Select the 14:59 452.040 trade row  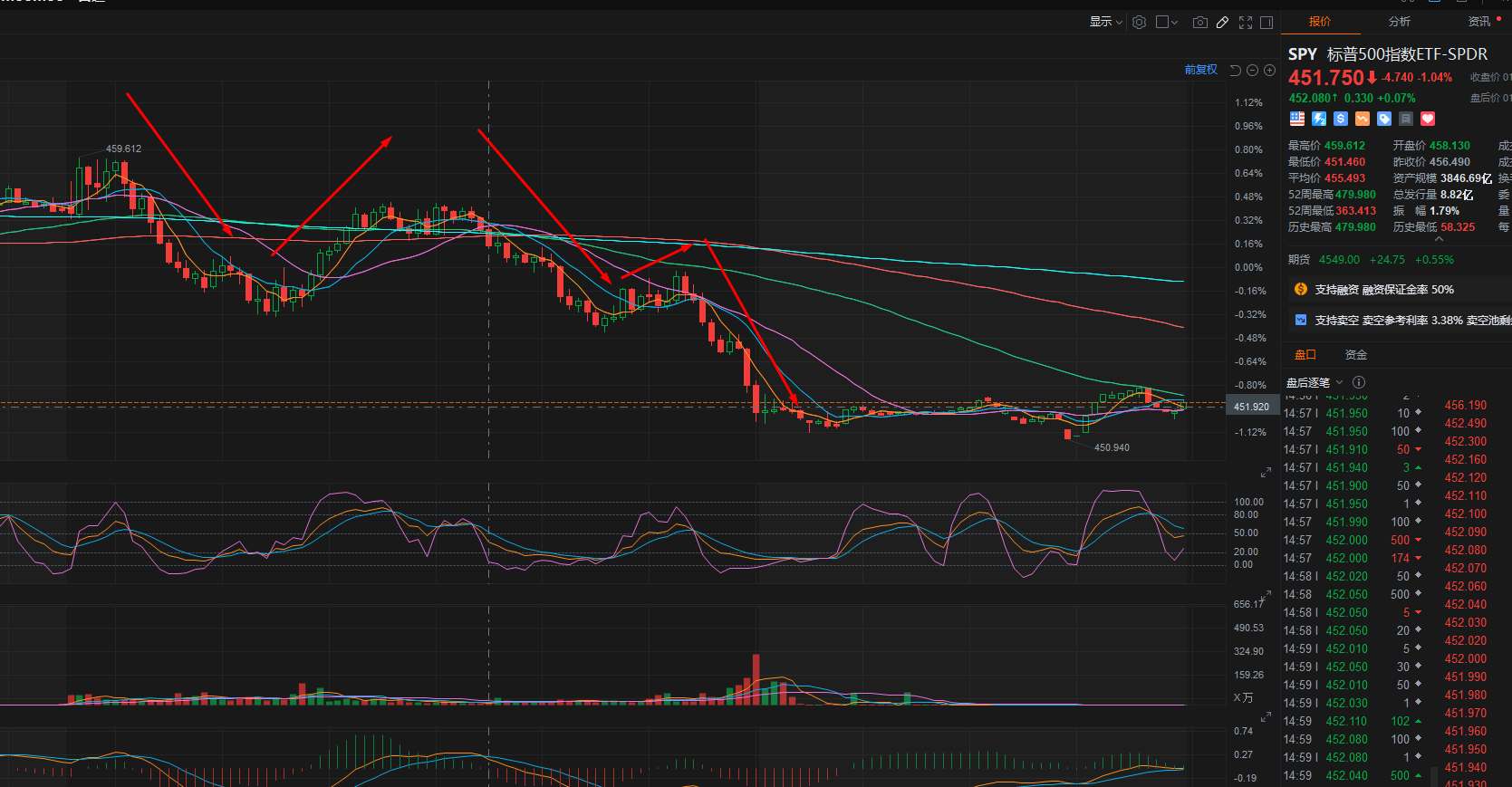point(1353,776)
